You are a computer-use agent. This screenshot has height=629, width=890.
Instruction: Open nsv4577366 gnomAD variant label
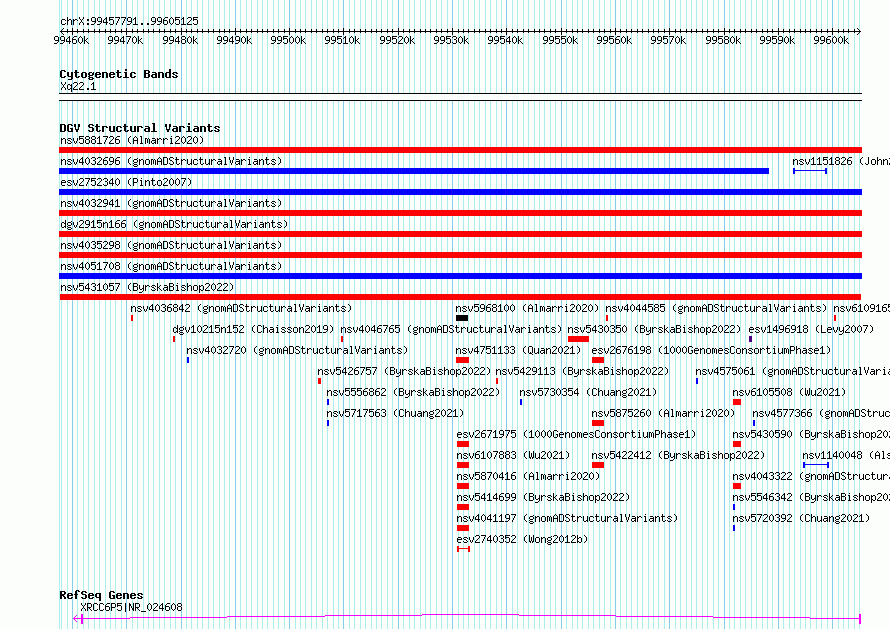tap(821, 413)
